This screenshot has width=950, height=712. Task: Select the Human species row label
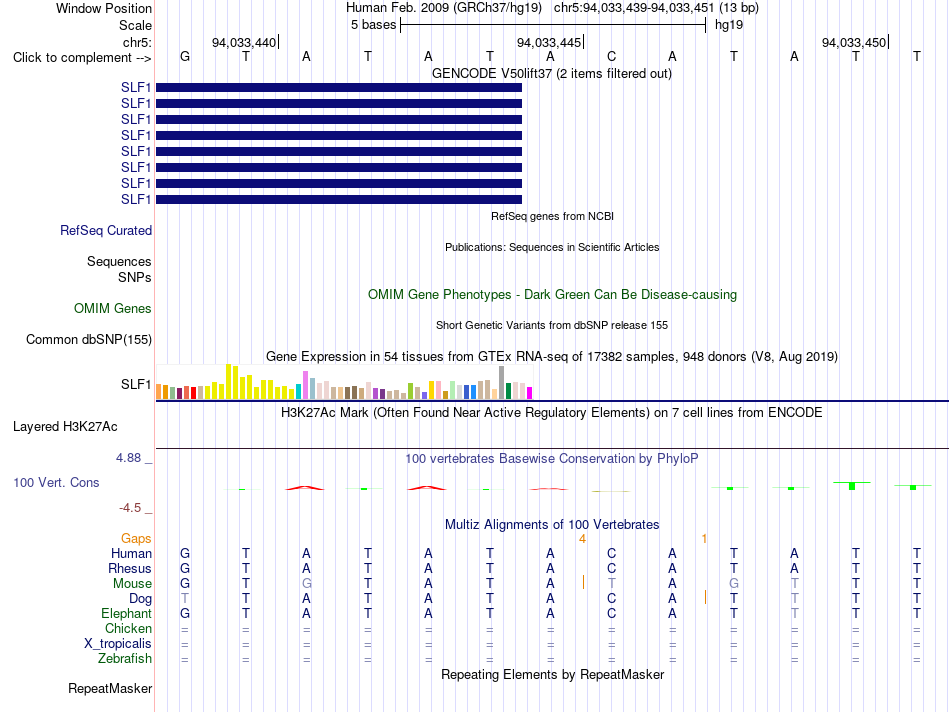click(x=131, y=553)
